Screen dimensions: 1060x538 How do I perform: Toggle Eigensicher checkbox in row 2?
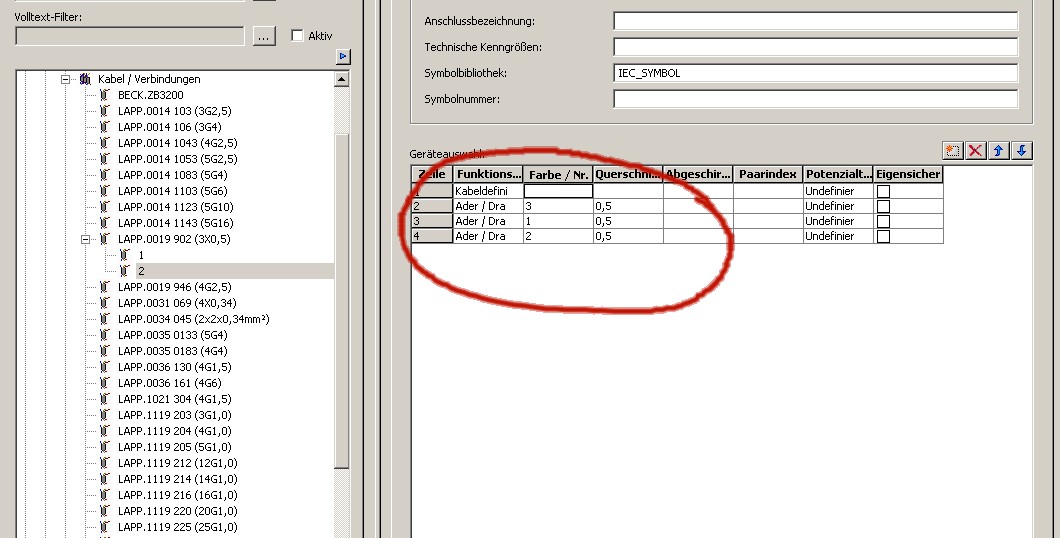tap(883, 206)
